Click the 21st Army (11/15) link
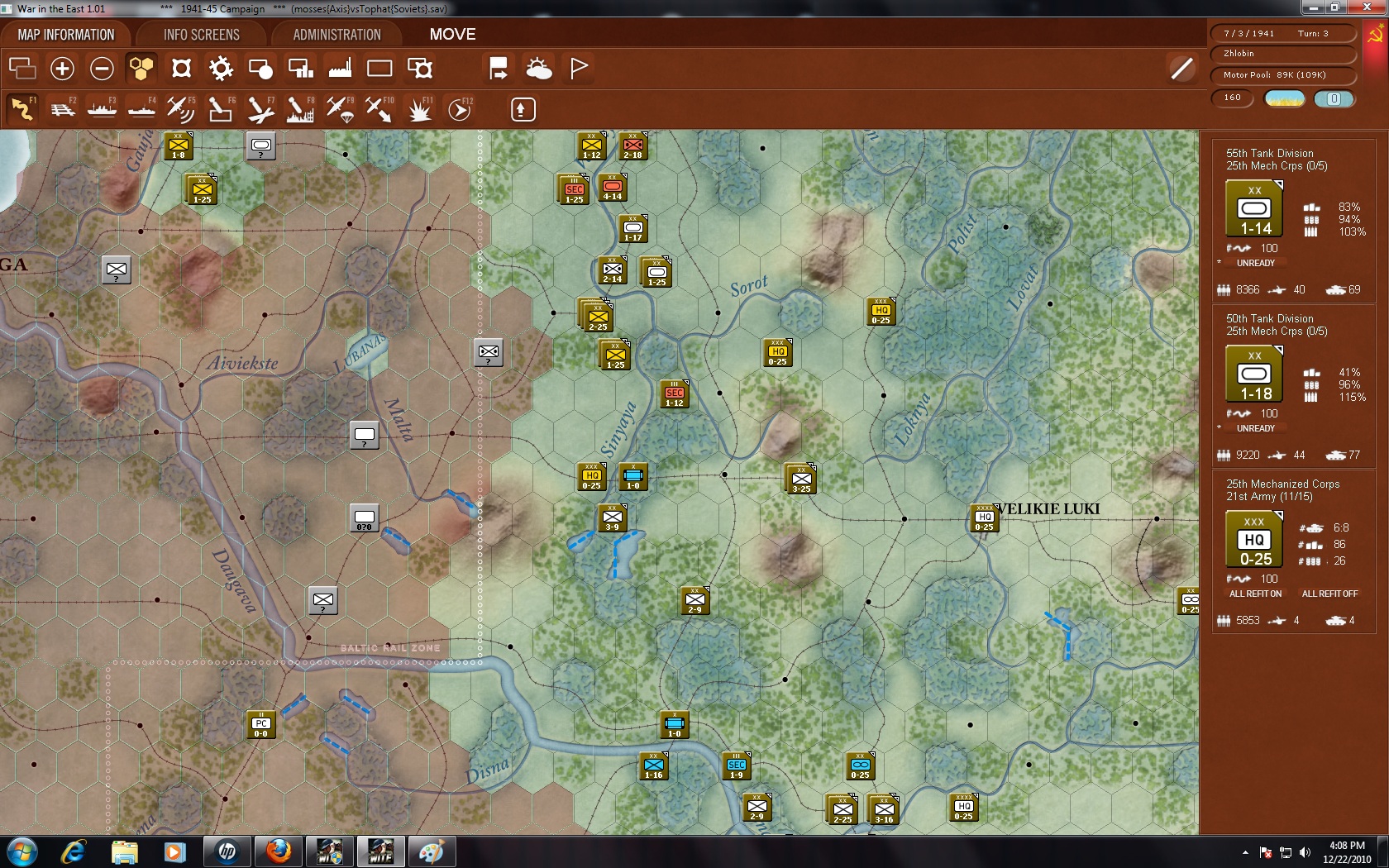The height and width of the screenshot is (868, 1389). (x=1269, y=497)
